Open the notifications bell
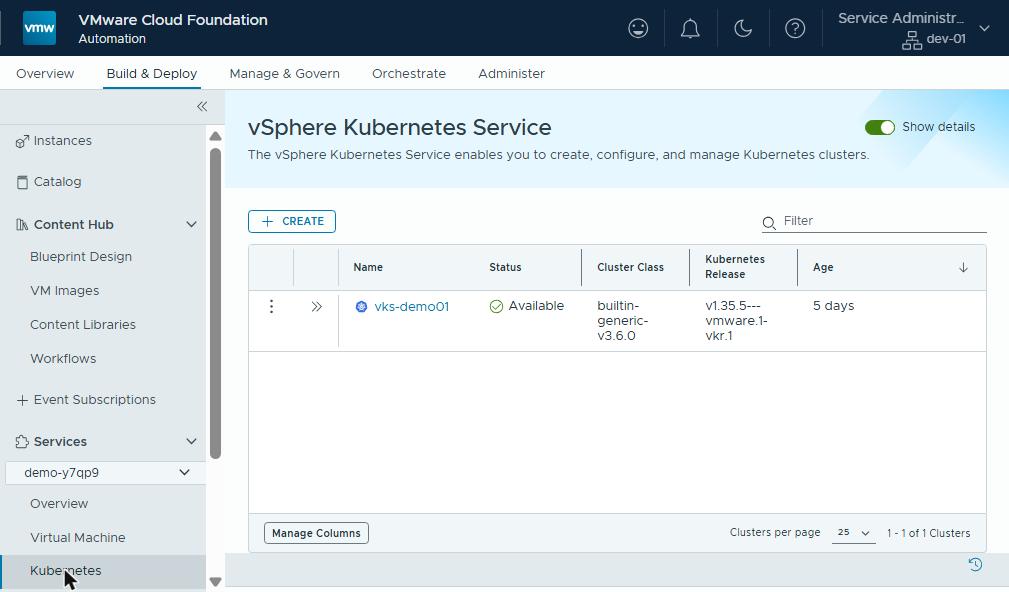This screenshot has height=592, width=1009. coord(690,28)
